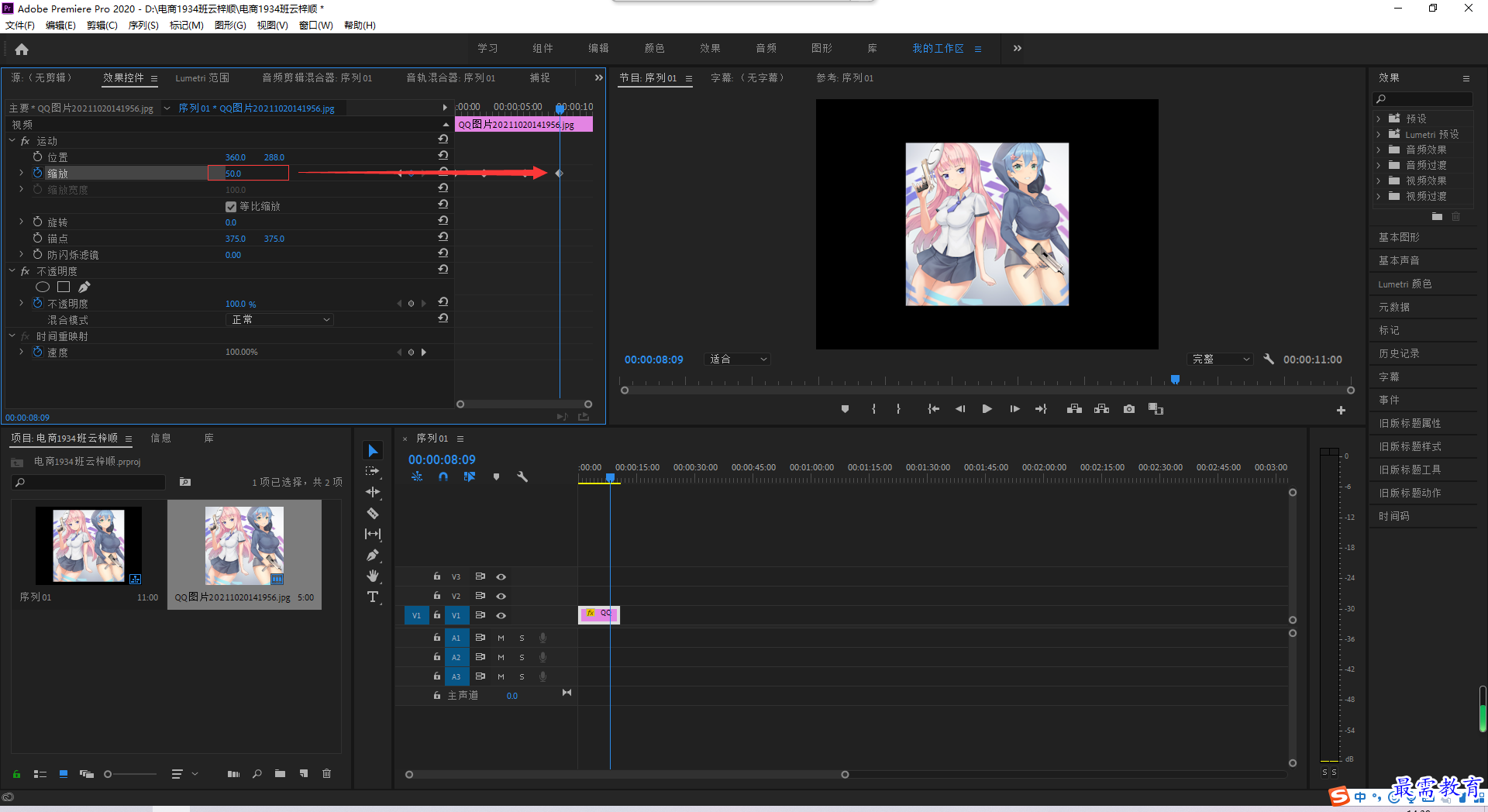Select the Selection tool arrow
Viewport: 1488px width, 812px height.
click(x=373, y=451)
